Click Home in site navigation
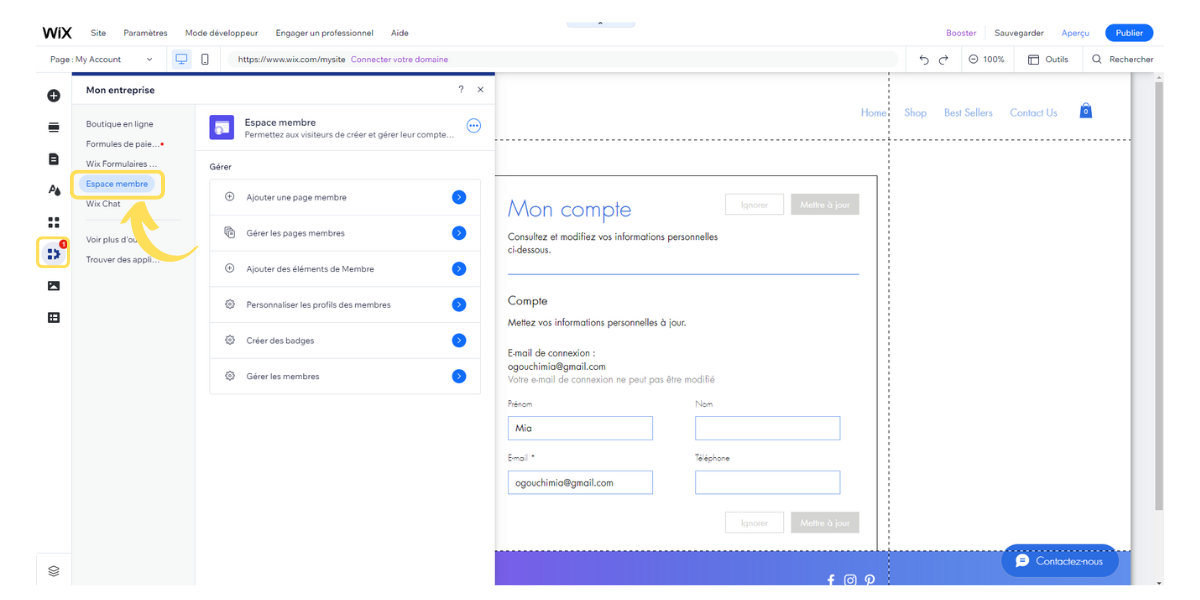The height and width of the screenshot is (600, 1200). click(x=874, y=113)
